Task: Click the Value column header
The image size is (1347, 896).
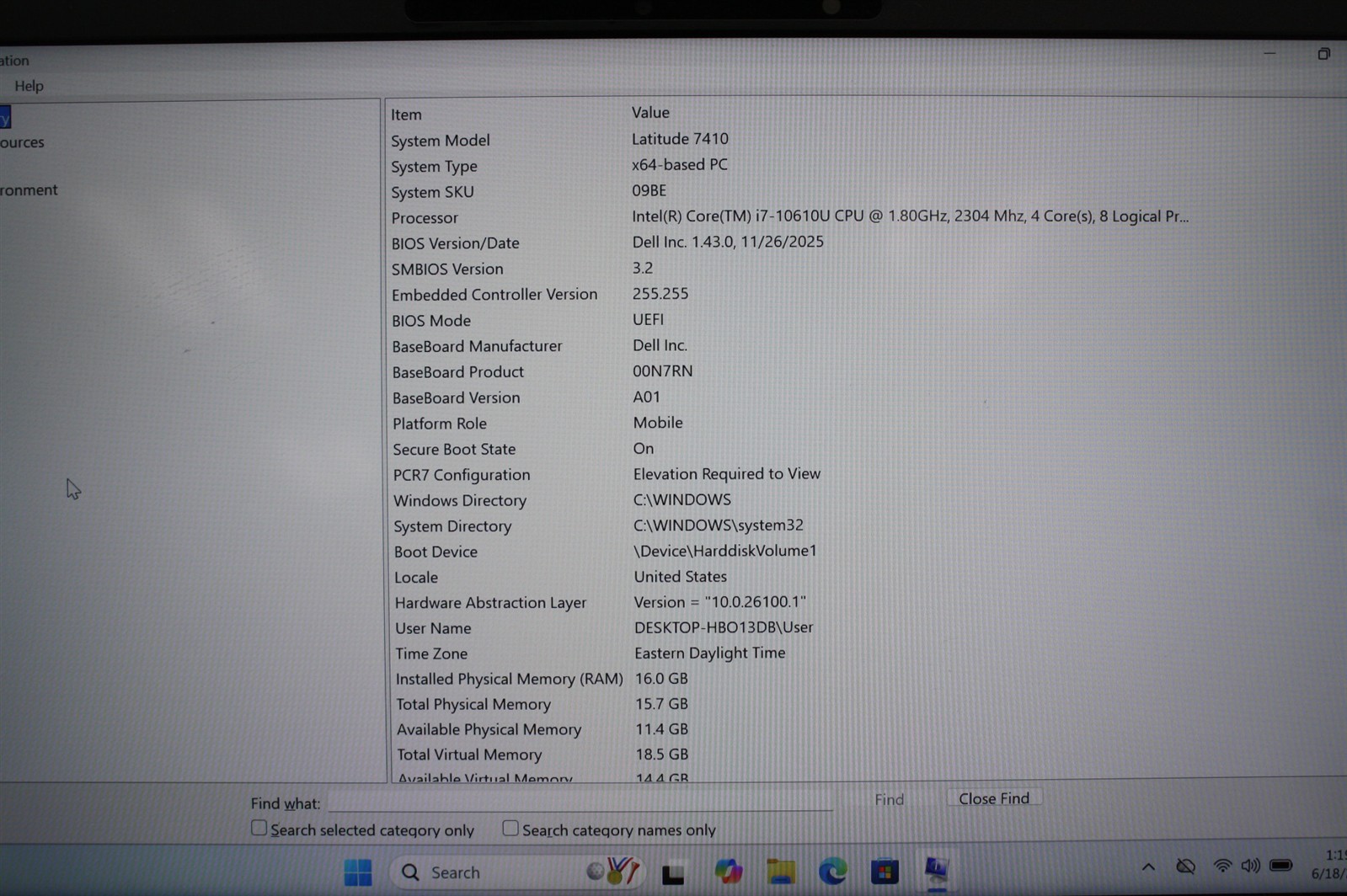Action: [x=650, y=112]
